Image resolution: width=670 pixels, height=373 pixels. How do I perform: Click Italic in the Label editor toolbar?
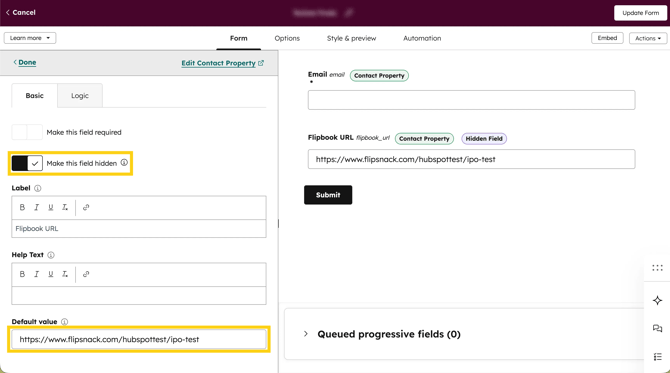36,207
